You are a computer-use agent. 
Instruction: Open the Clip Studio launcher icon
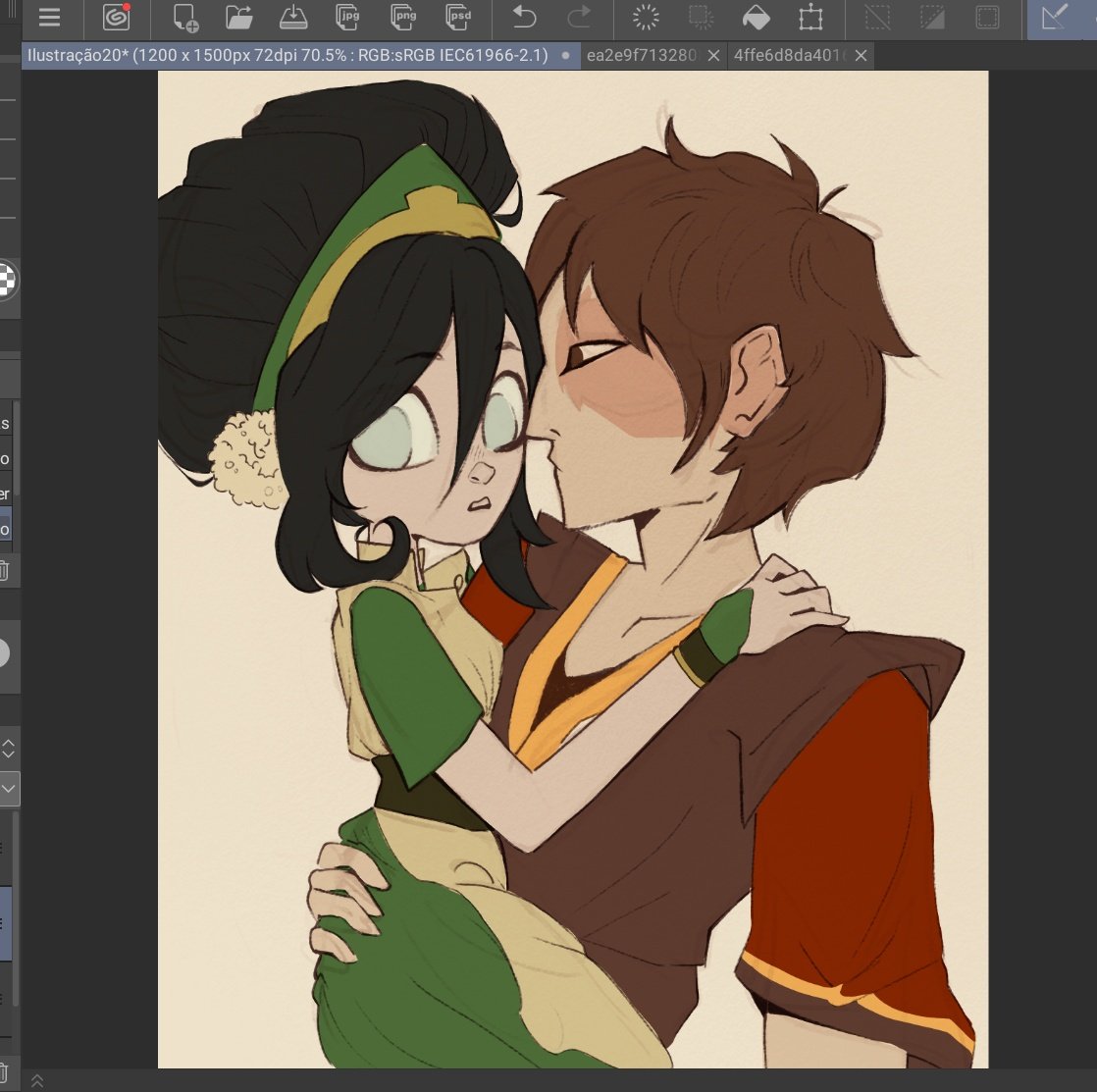(116, 18)
